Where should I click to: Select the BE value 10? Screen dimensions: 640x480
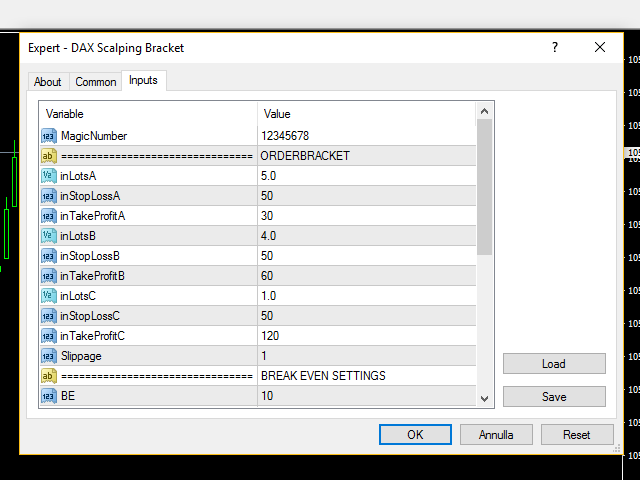point(267,396)
